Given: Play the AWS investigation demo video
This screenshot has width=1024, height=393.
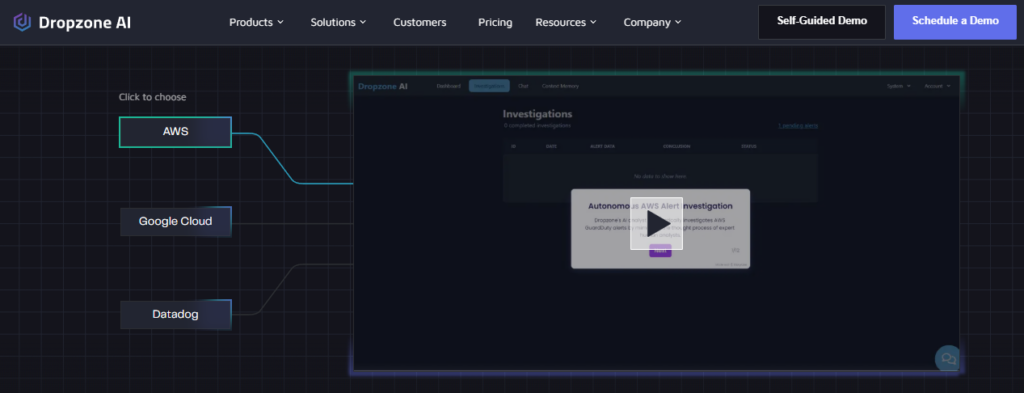Looking at the screenshot, I should pyautogui.click(x=656, y=223).
